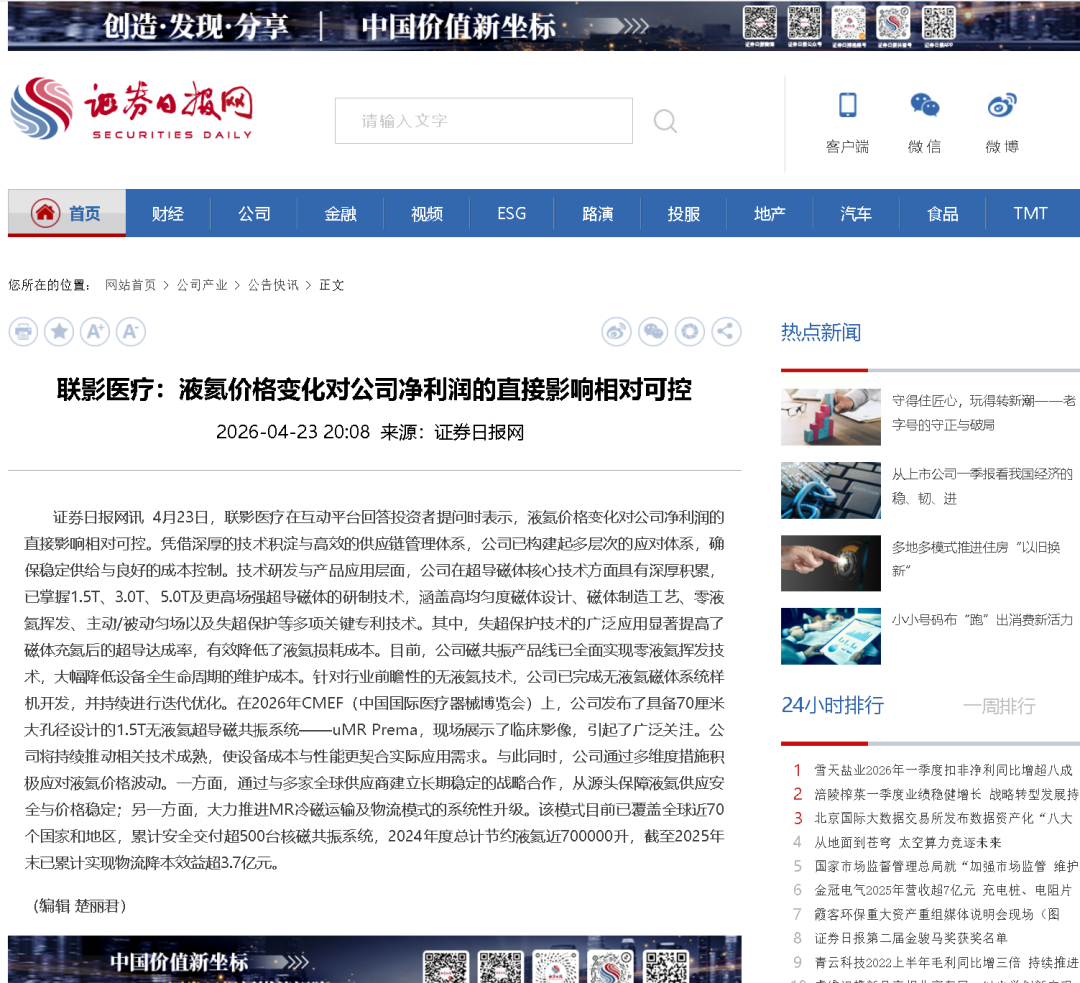Go to 公司产业 in breadcrumb

202,285
